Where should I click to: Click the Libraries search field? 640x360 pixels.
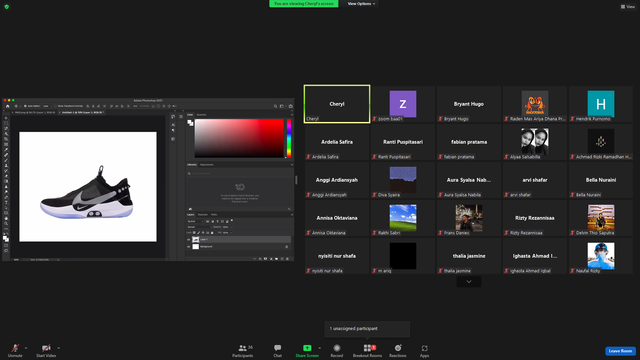[x=239, y=173]
